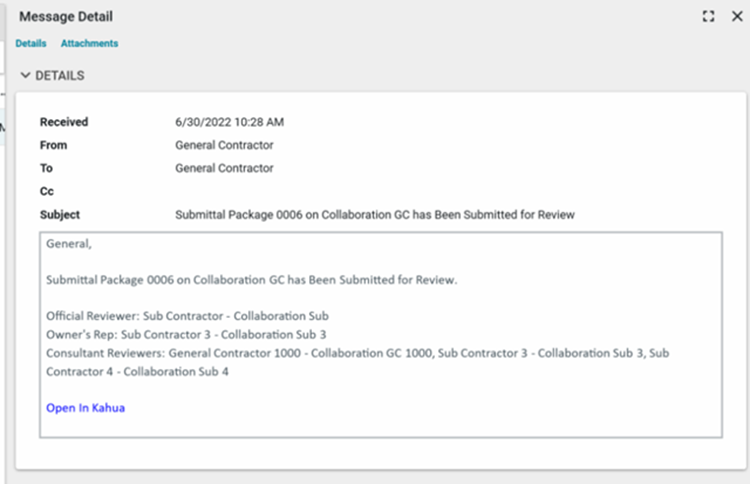Click the received date 6/30/2022 10:28 AM

(x=229, y=122)
